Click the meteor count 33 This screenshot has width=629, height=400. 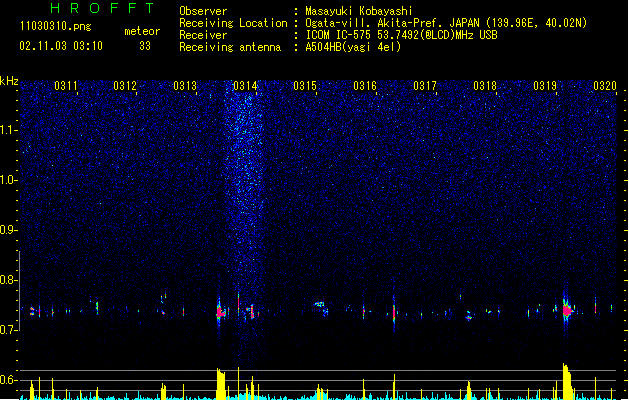[145, 46]
